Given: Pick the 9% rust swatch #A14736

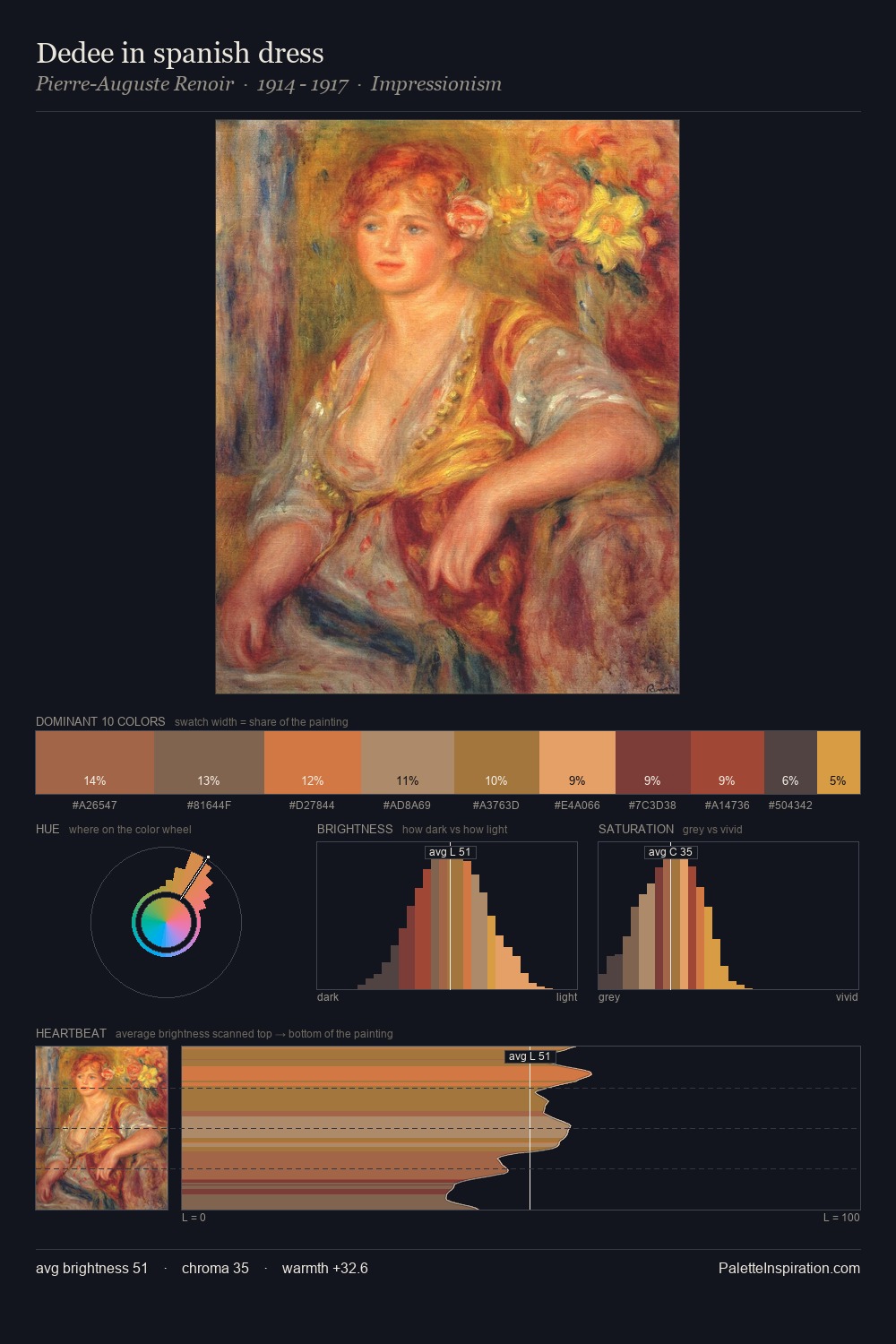Looking at the screenshot, I should pos(728,762).
